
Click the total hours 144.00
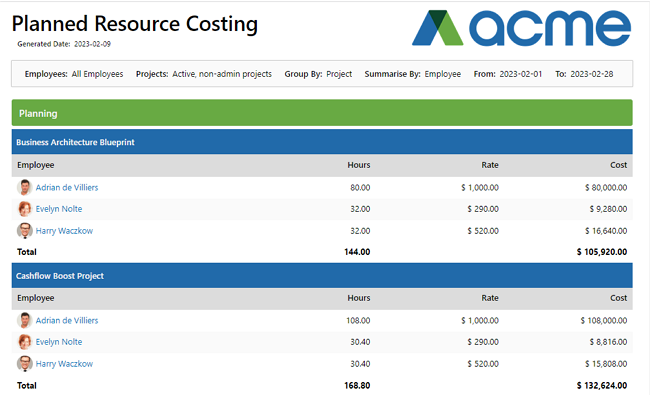point(357,252)
